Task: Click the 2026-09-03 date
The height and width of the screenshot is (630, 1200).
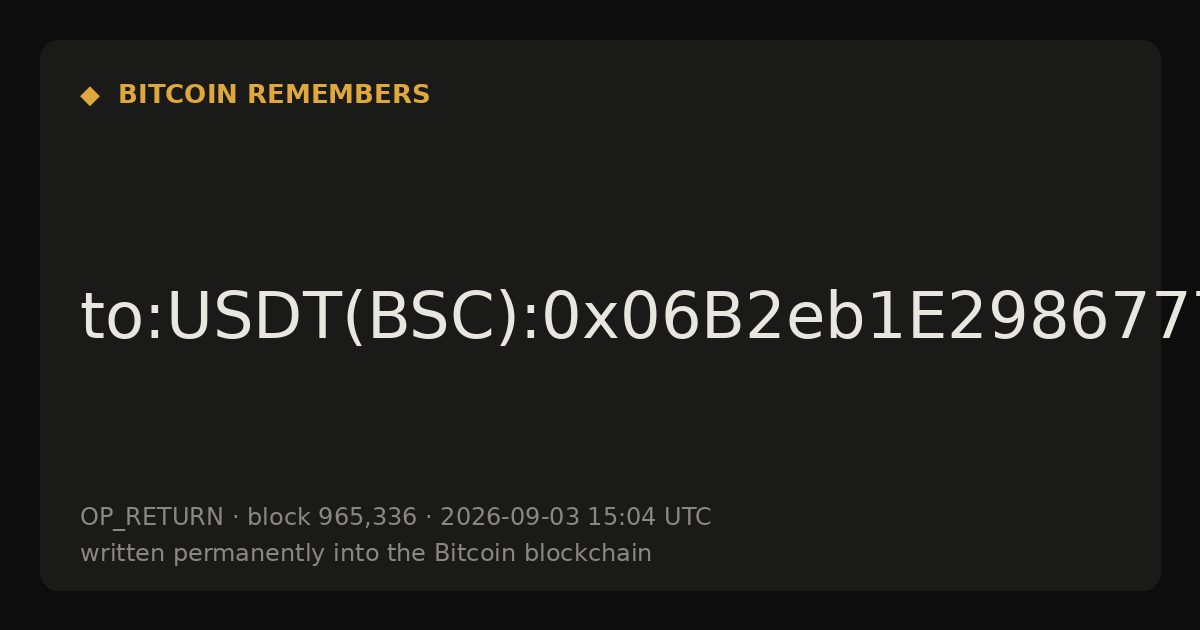Action: tap(510, 517)
